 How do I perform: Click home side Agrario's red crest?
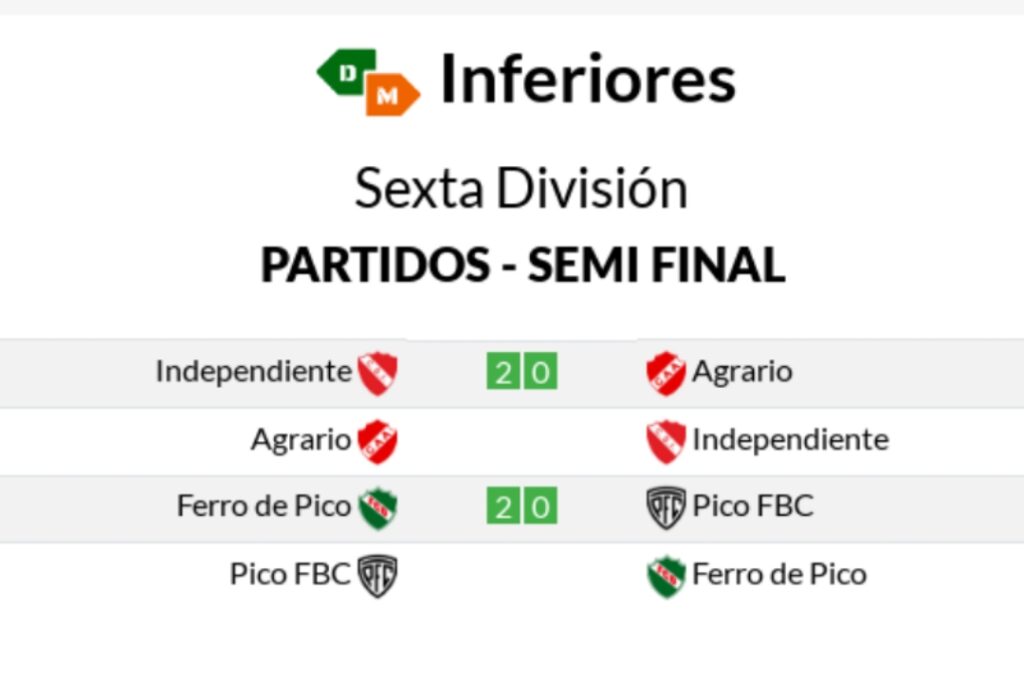[x=378, y=441]
